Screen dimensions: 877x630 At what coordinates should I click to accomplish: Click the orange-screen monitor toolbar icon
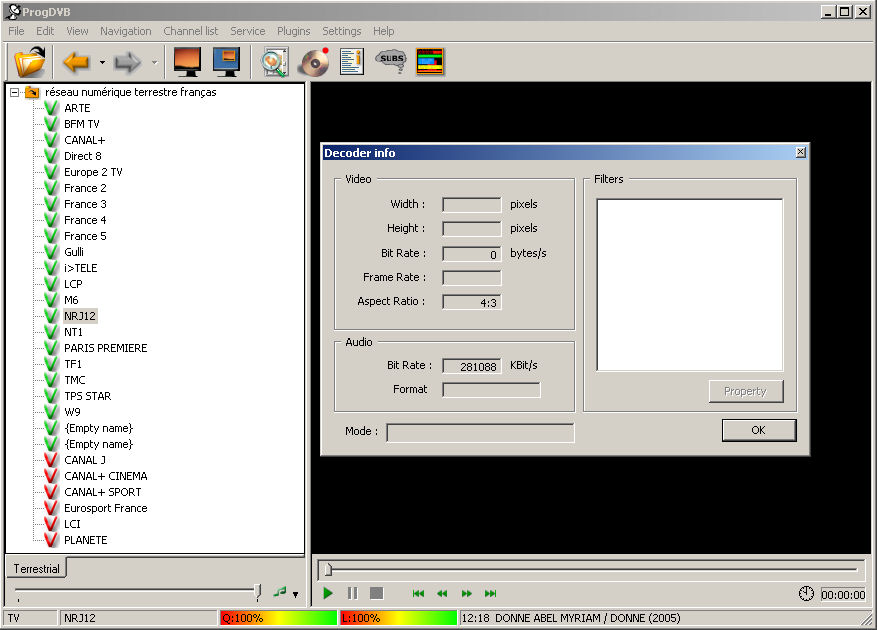point(187,62)
